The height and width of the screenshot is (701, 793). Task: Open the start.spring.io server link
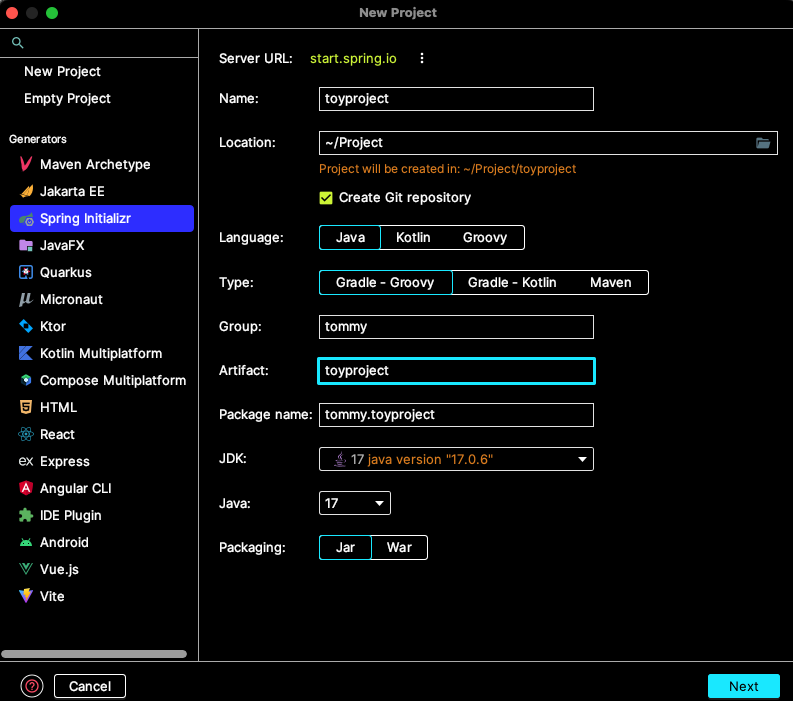click(353, 59)
